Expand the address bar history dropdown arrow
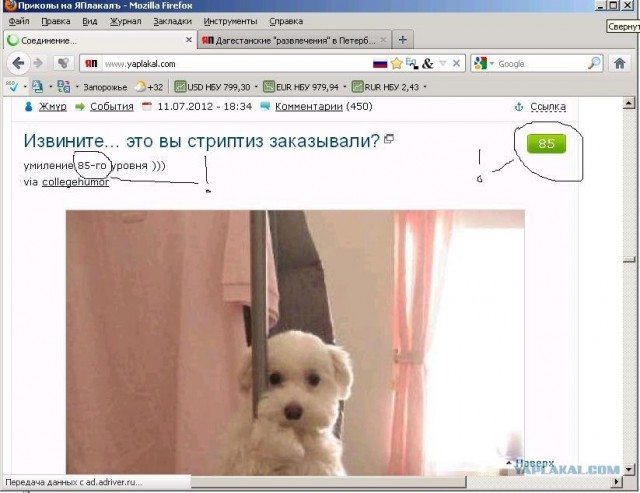 tap(442, 63)
